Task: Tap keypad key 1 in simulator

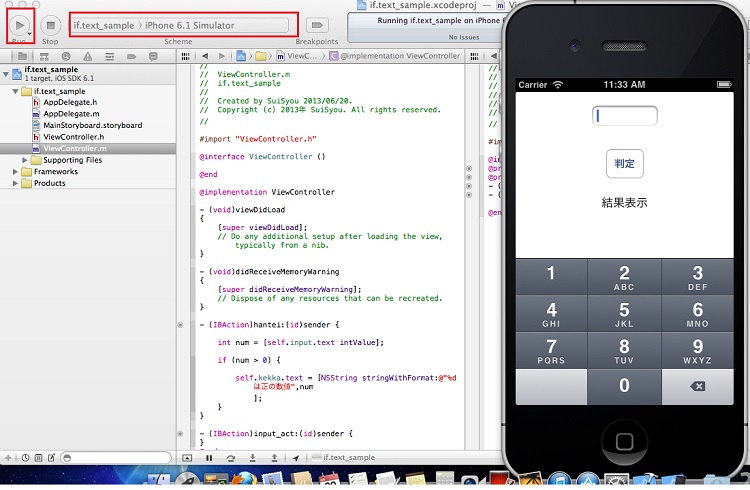Action: [551, 277]
